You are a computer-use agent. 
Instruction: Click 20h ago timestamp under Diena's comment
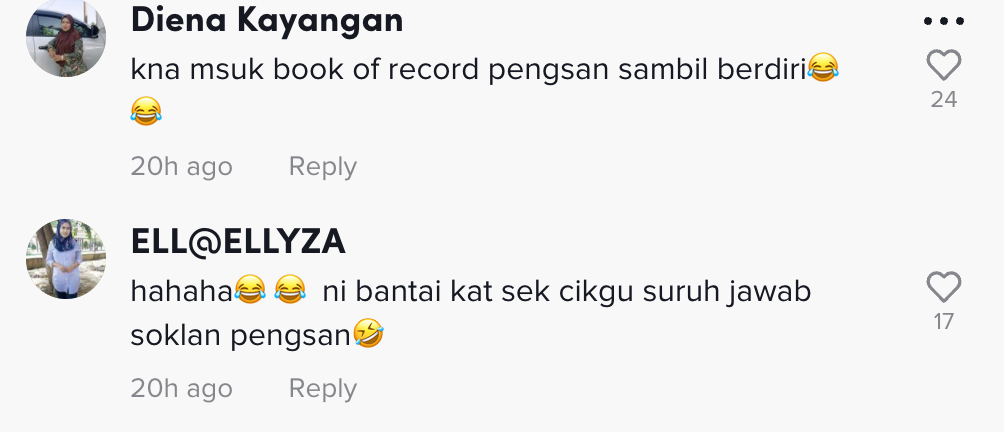[181, 166]
